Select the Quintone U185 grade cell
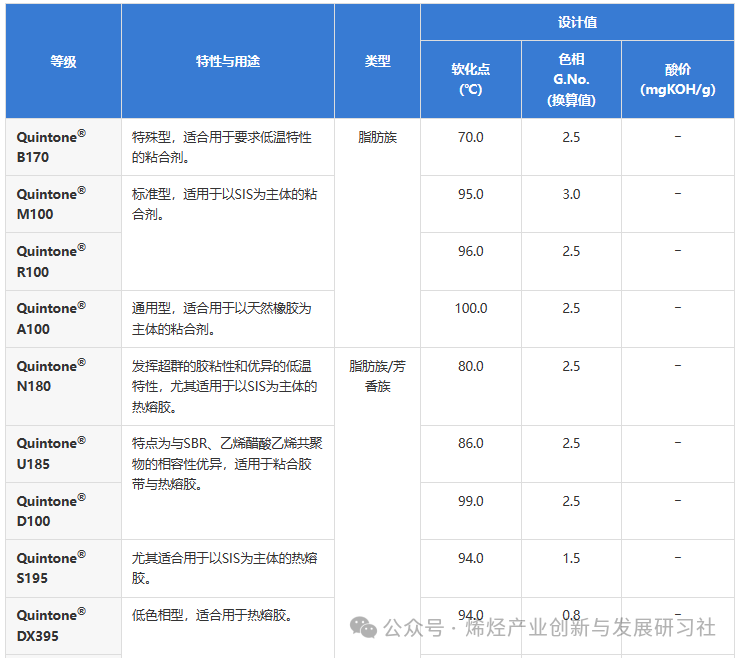 (x=63, y=454)
